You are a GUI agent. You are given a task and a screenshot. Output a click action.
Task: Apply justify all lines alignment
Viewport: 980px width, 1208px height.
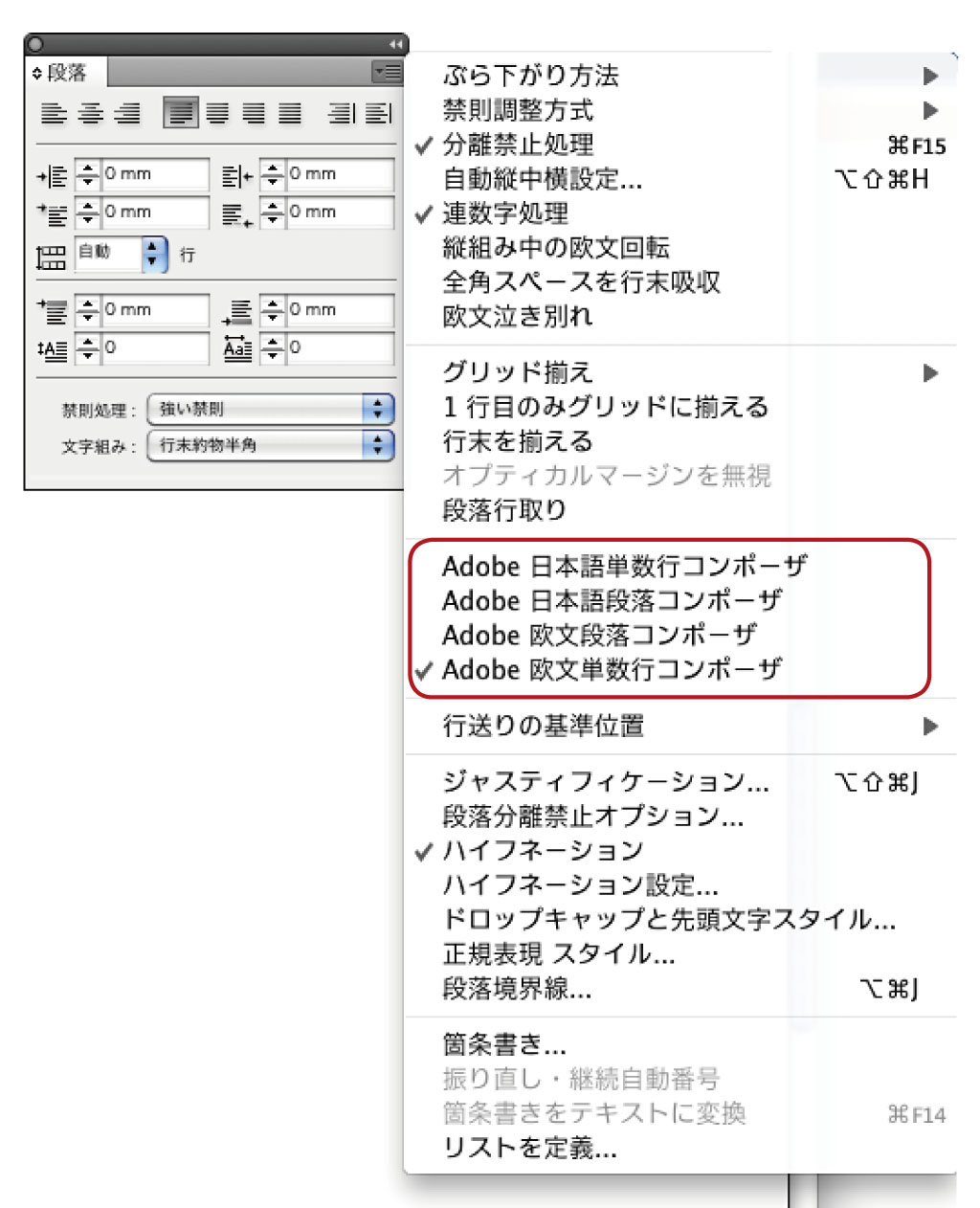pyautogui.click(x=290, y=113)
